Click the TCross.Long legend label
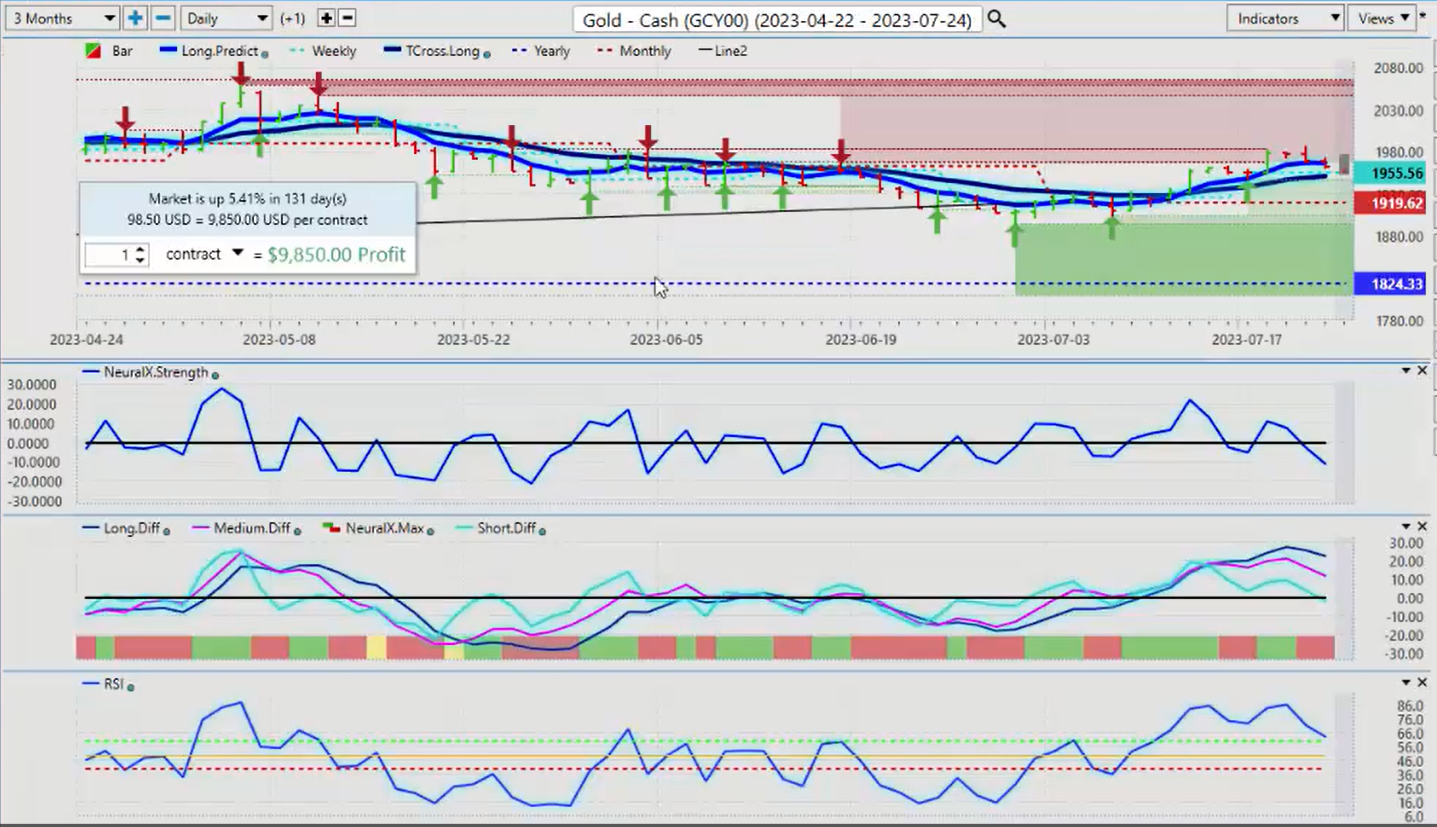 [x=443, y=51]
